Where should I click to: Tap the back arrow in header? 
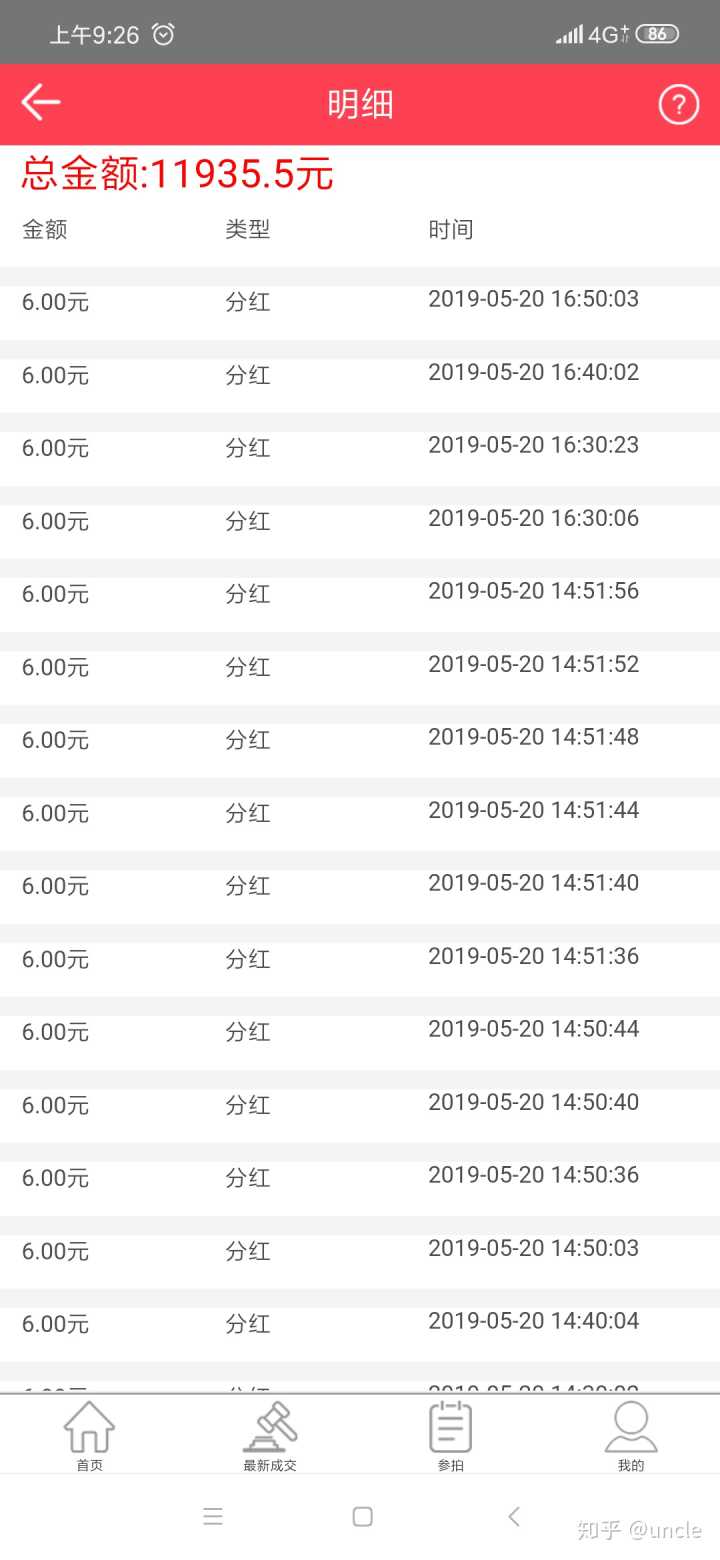coord(41,103)
